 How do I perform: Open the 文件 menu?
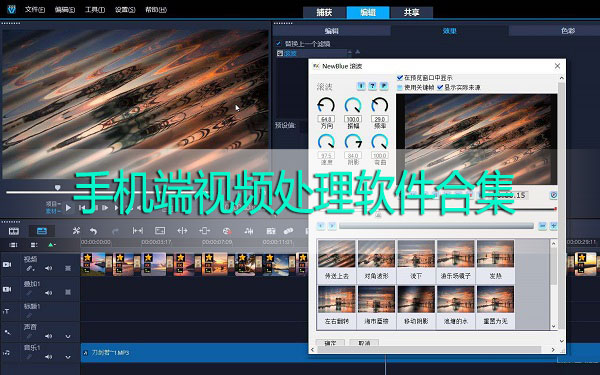tap(34, 10)
